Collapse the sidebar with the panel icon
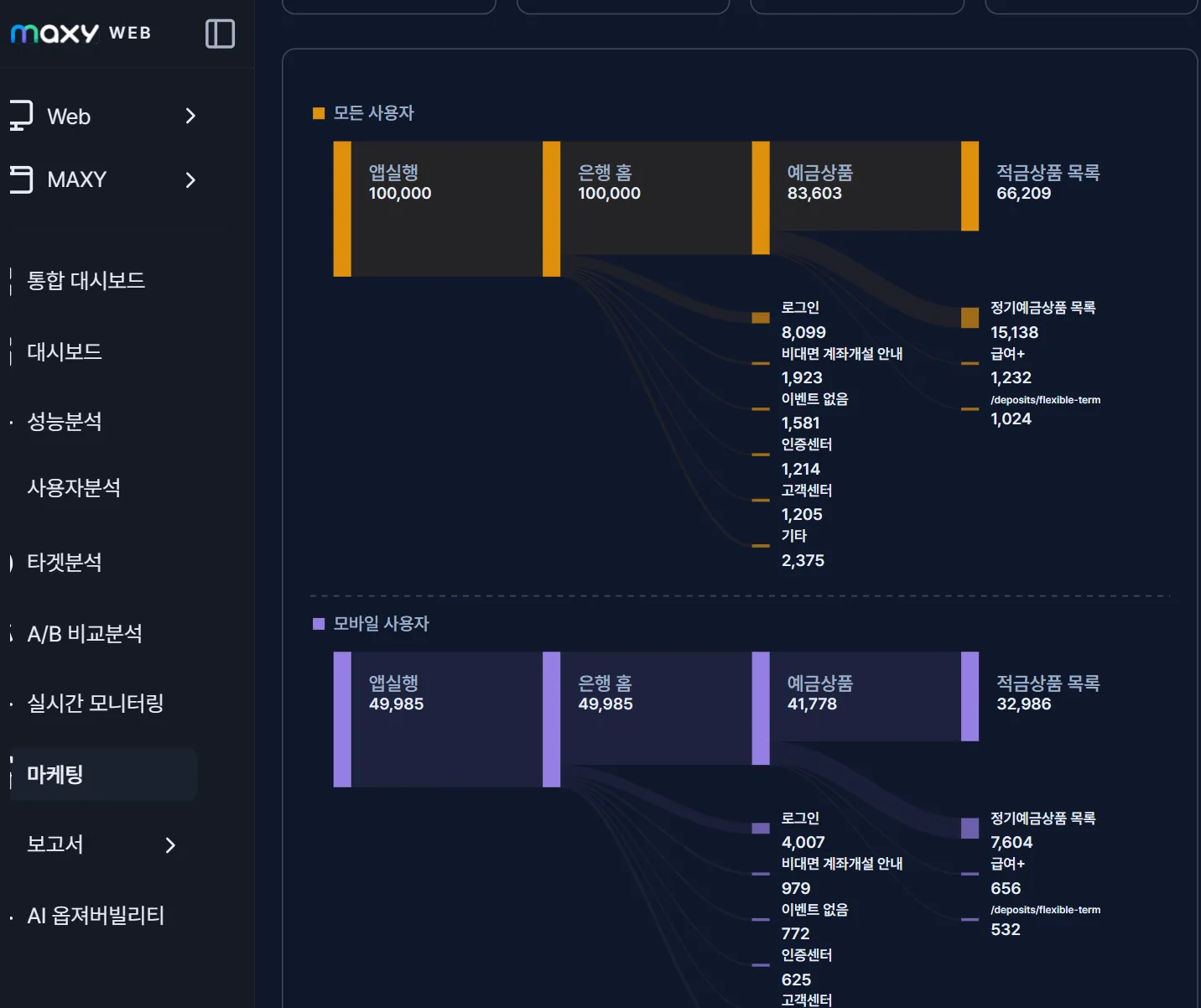Viewport: 1201px width, 1008px height. click(x=220, y=34)
